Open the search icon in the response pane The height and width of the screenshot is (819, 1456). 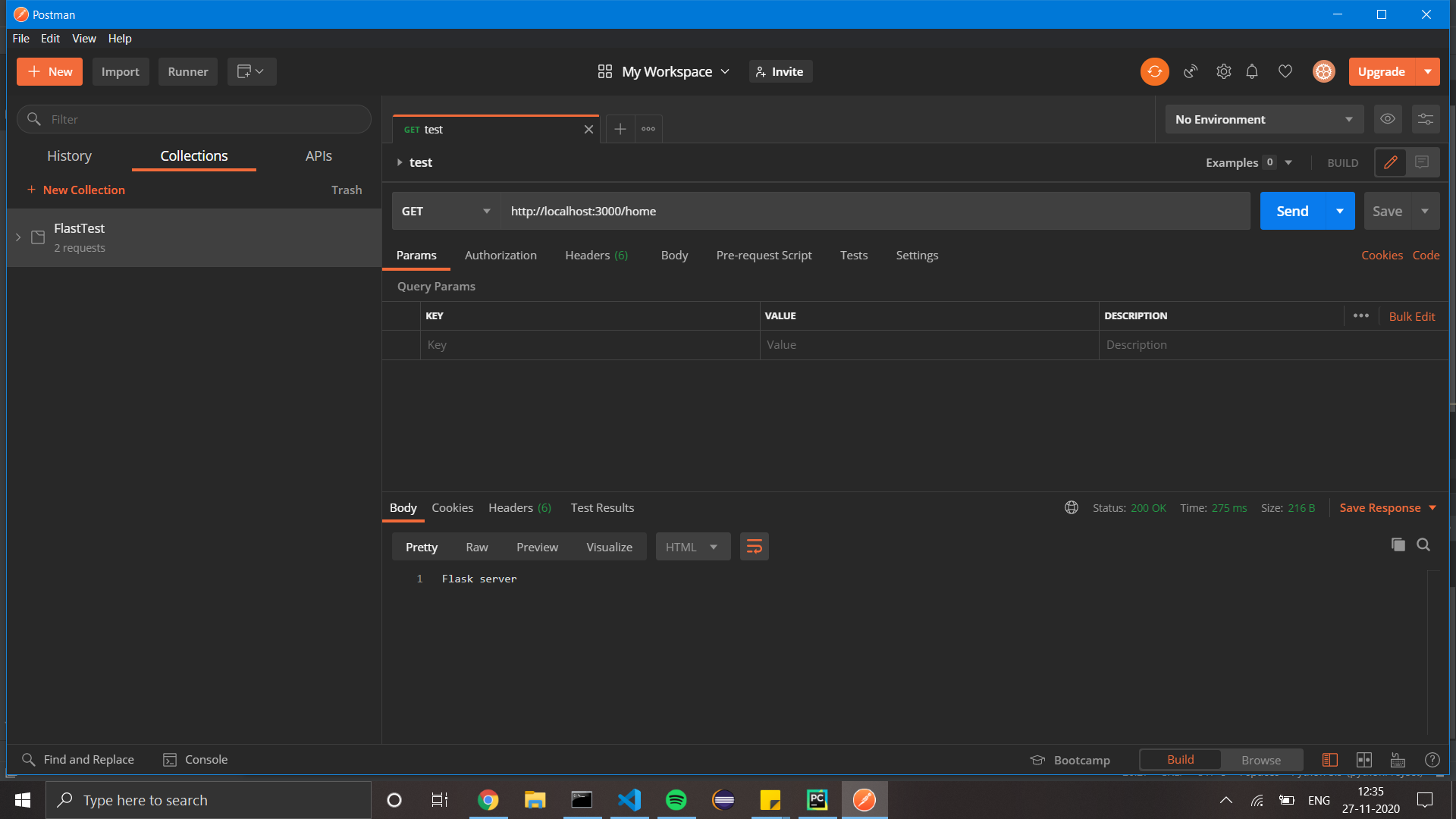pyautogui.click(x=1423, y=545)
